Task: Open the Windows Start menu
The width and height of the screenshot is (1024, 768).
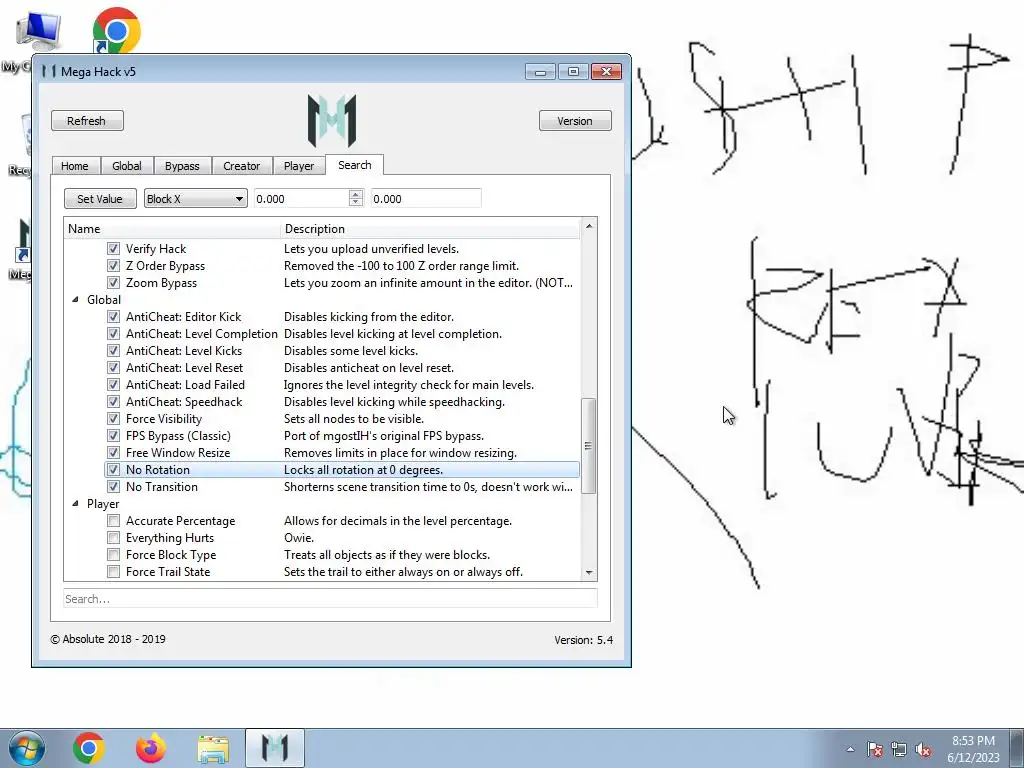Action: [27, 748]
